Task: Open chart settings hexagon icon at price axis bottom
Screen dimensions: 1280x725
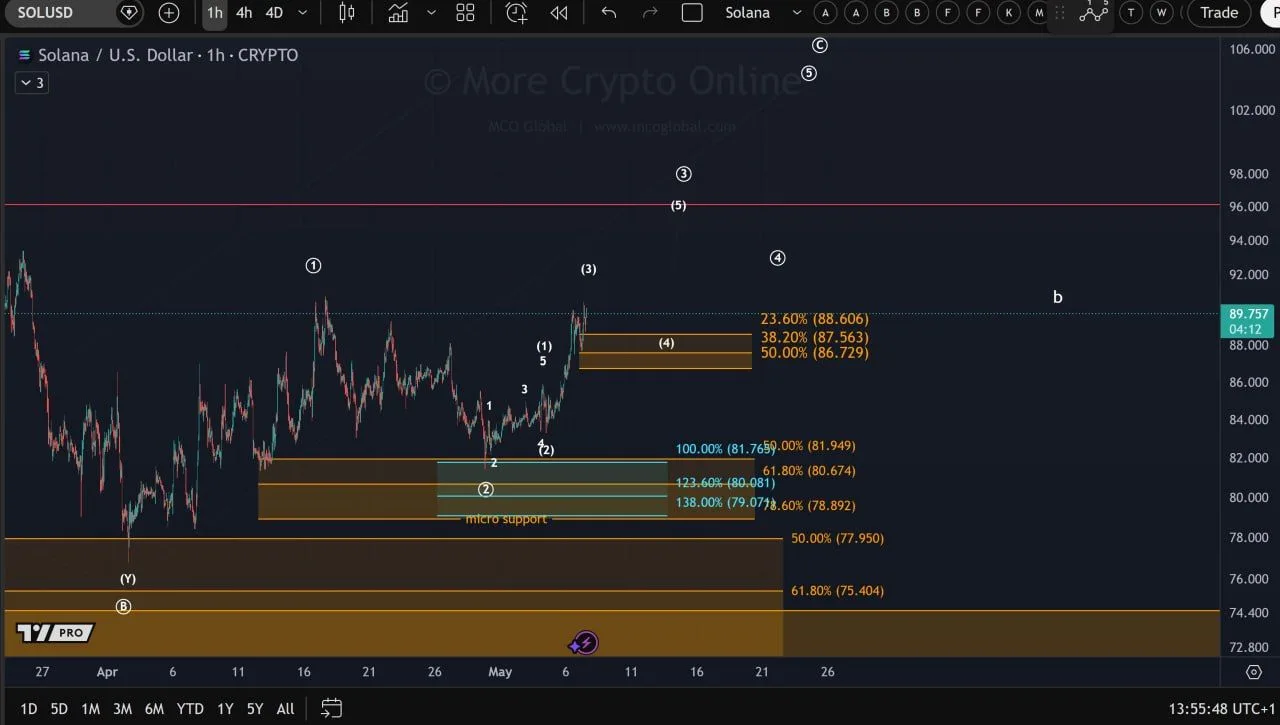Action: (x=1254, y=672)
